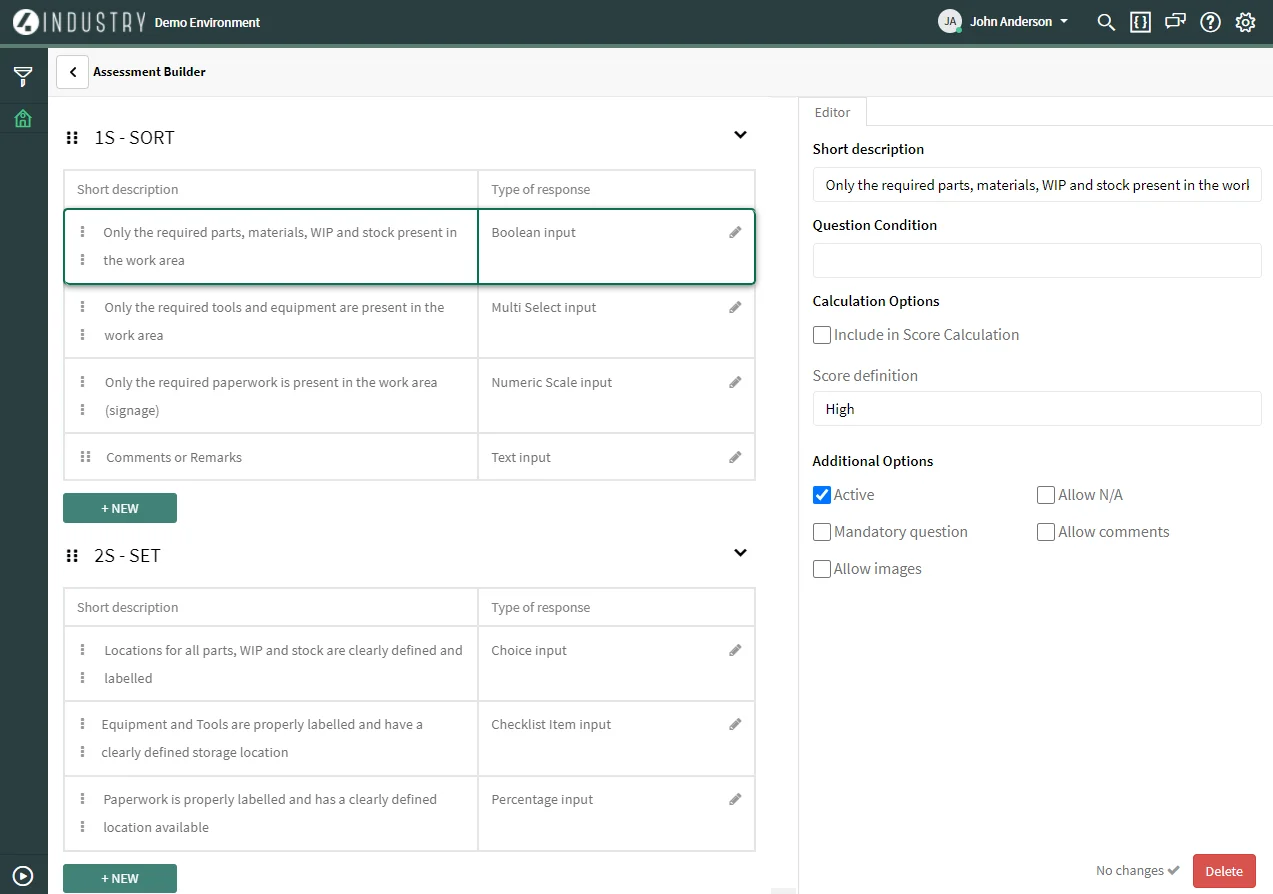This screenshot has height=894, width=1273.
Task: Open the chat messages icon
Action: [x=1175, y=22]
